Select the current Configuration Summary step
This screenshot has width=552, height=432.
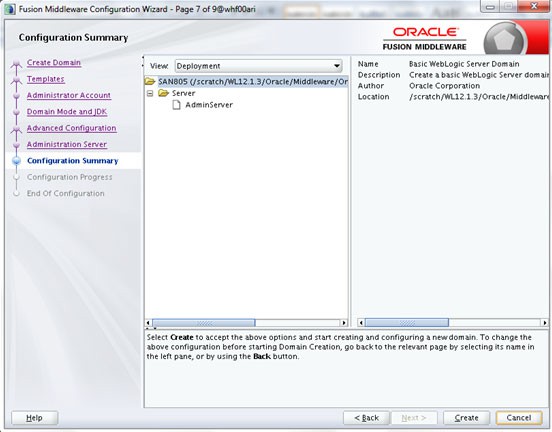73,161
